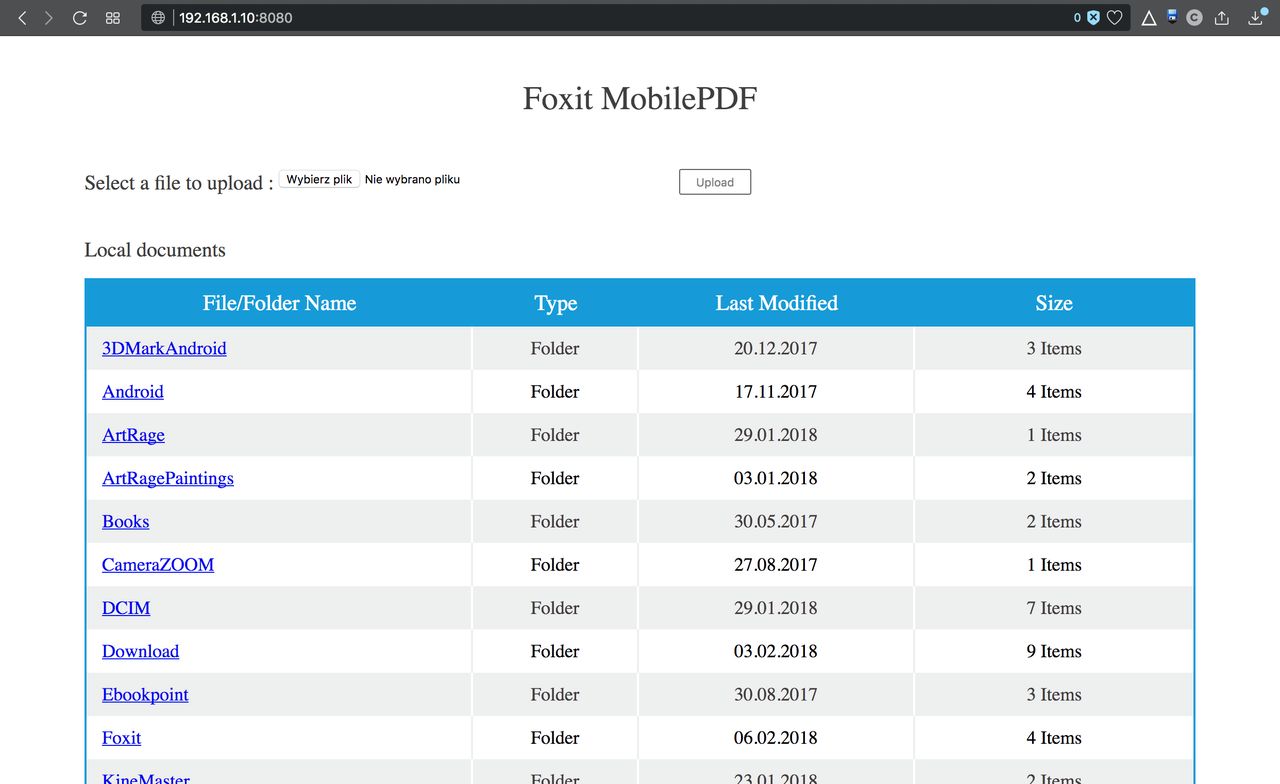Click 3 Items in 3DMarkAndroid row
This screenshot has height=784, width=1280.
pyautogui.click(x=1054, y=348)
